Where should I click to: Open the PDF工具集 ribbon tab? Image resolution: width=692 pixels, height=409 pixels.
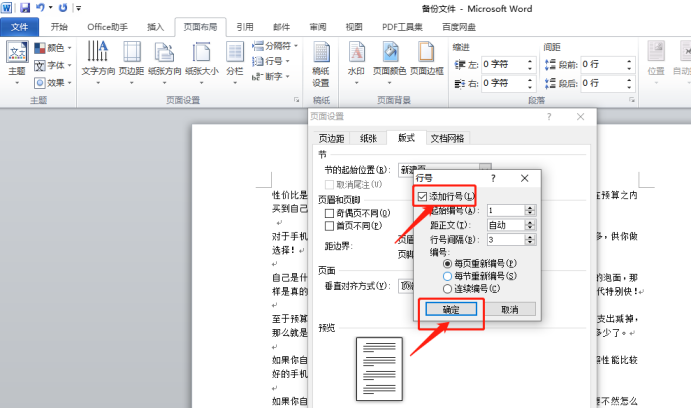[402, 27]
